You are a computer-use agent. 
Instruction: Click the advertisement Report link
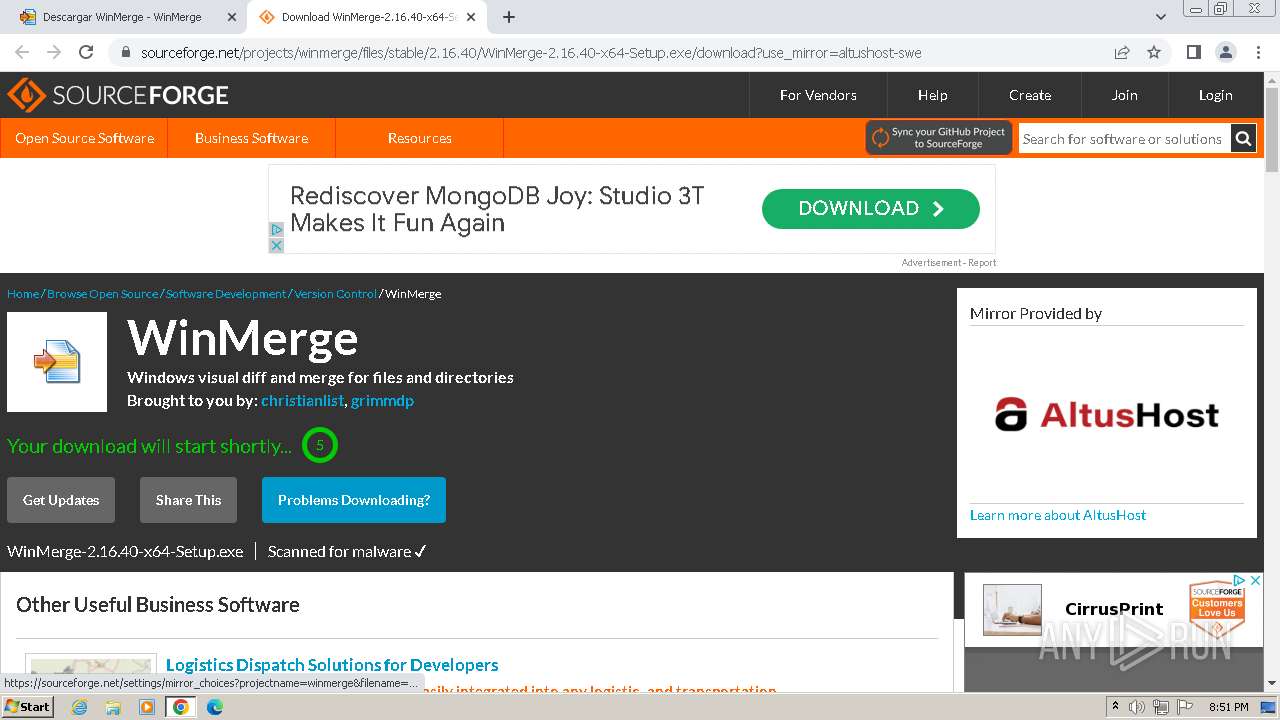click(982, 263)
